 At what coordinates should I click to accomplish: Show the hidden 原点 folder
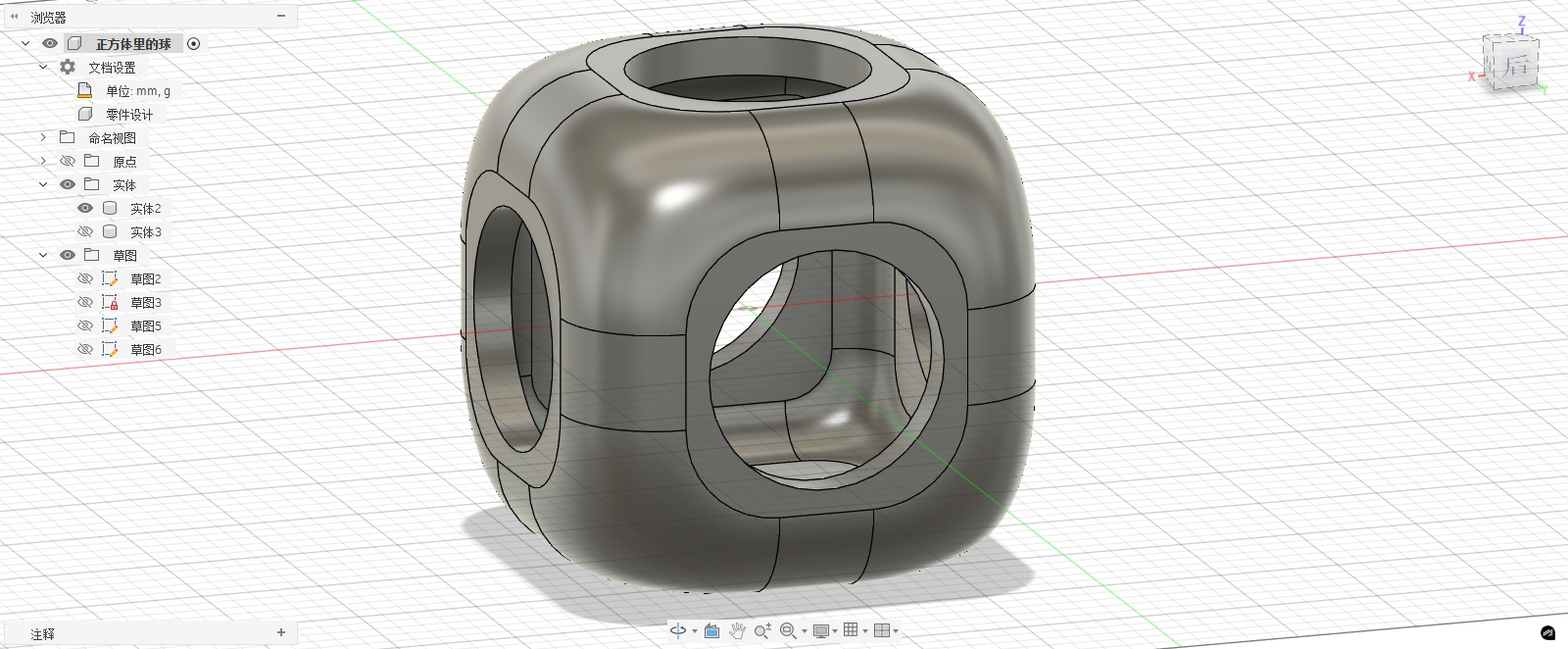pos(68,161)
